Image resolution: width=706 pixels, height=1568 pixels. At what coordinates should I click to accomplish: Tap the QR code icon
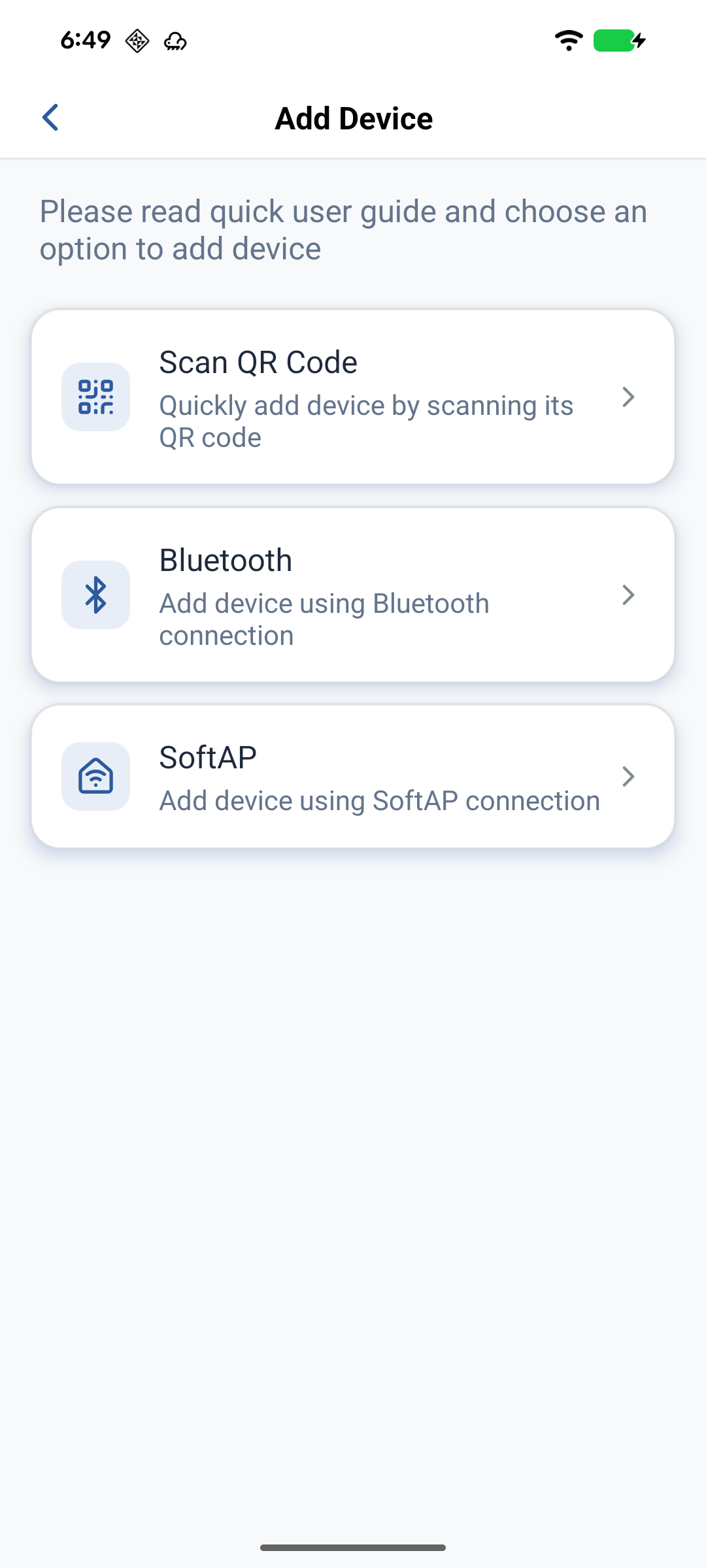[95, 397]
